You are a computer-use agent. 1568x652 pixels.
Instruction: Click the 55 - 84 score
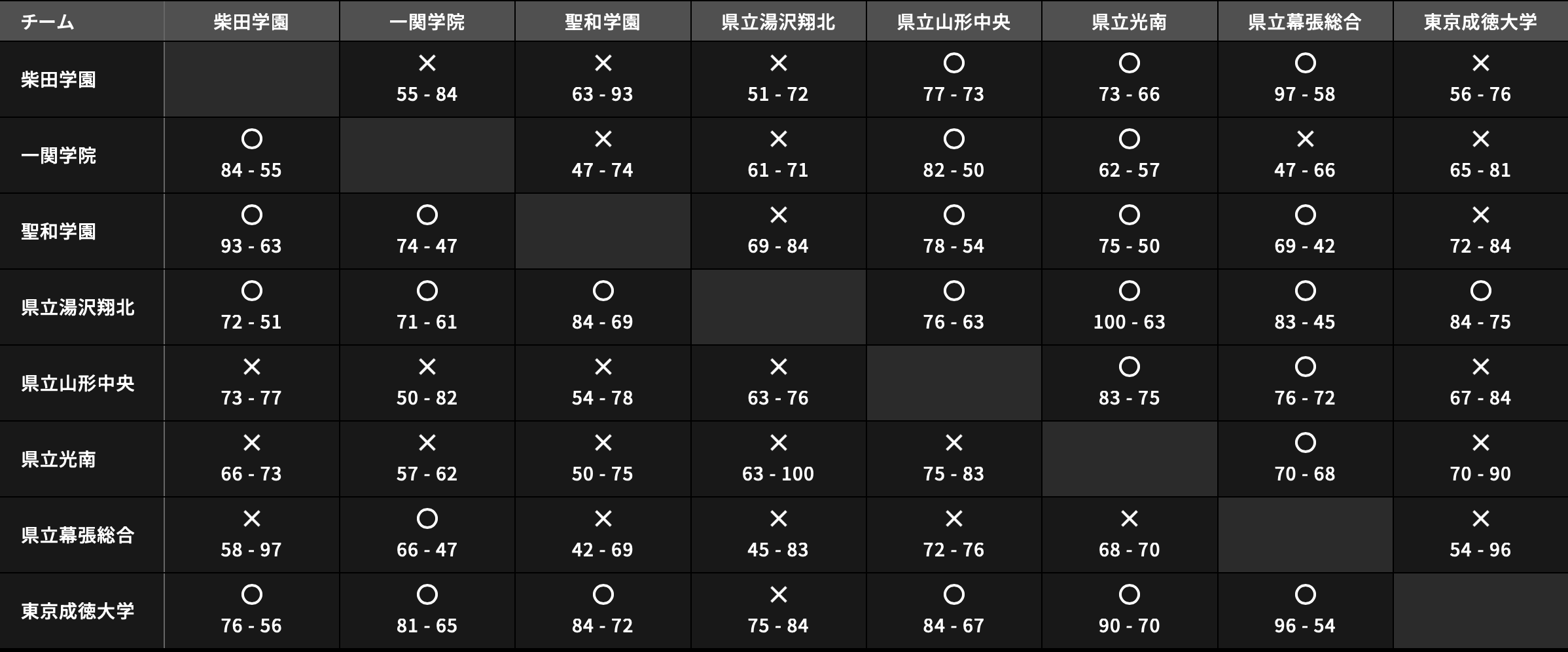click(x=427, y=94)
